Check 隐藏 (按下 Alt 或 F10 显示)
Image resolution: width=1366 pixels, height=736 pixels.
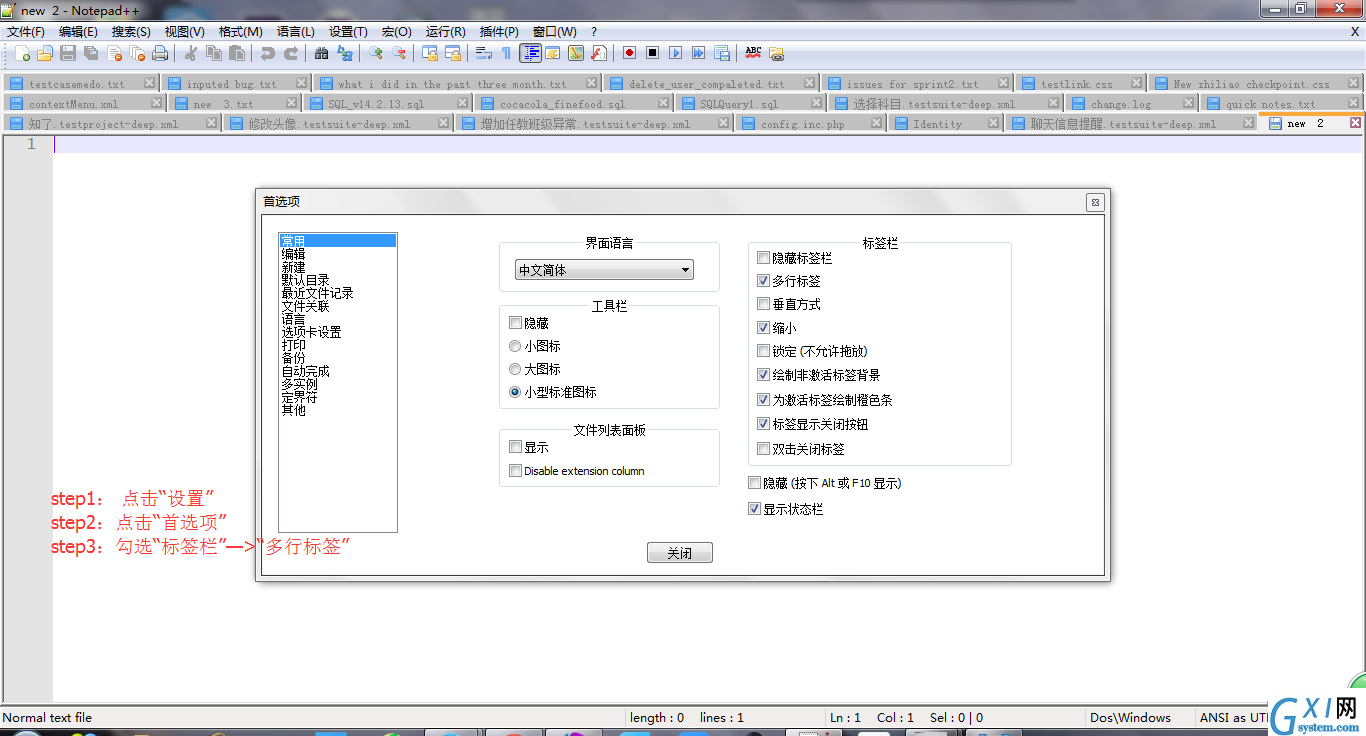754,483
